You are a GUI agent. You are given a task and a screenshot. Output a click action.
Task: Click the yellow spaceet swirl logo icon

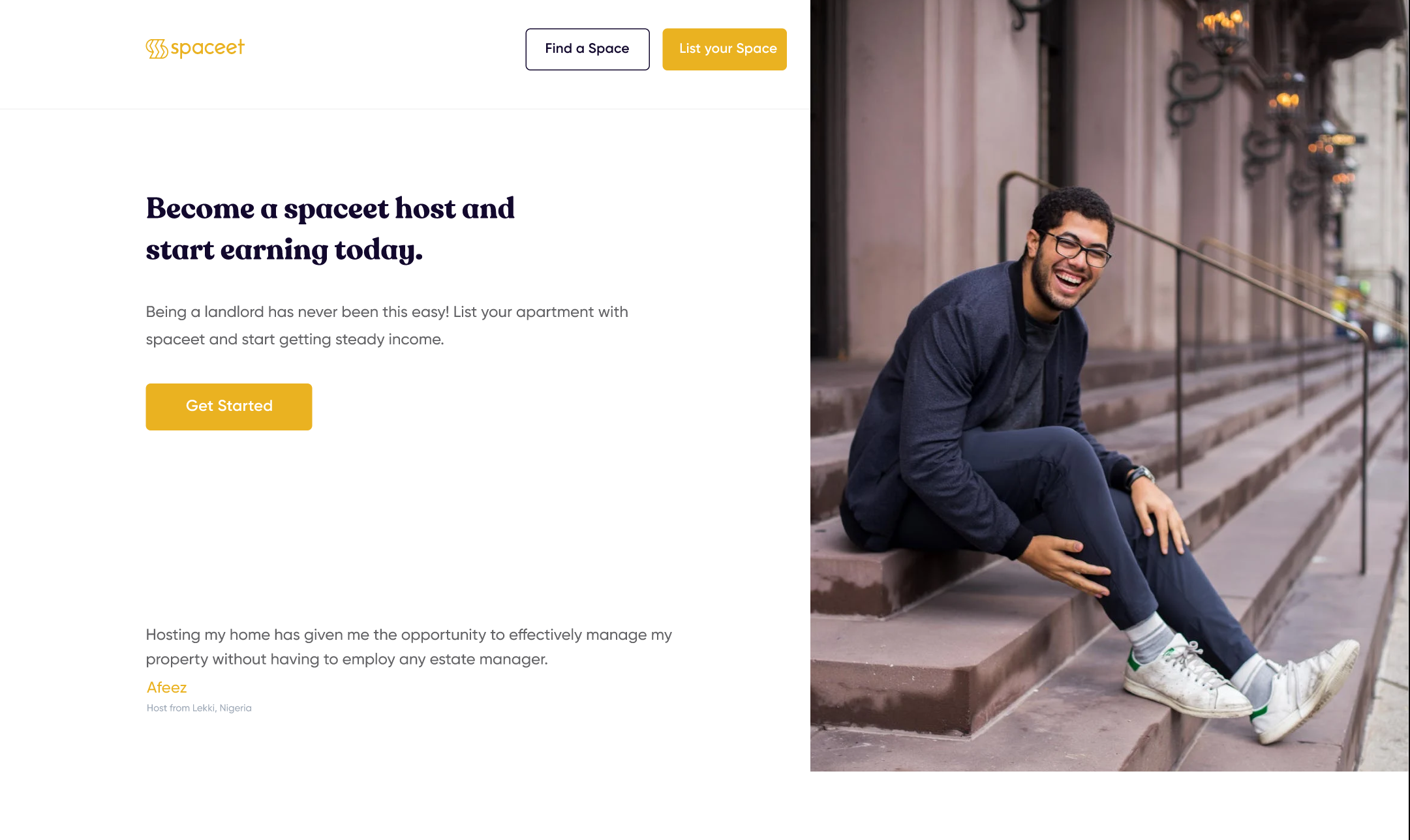pos(156,47)
